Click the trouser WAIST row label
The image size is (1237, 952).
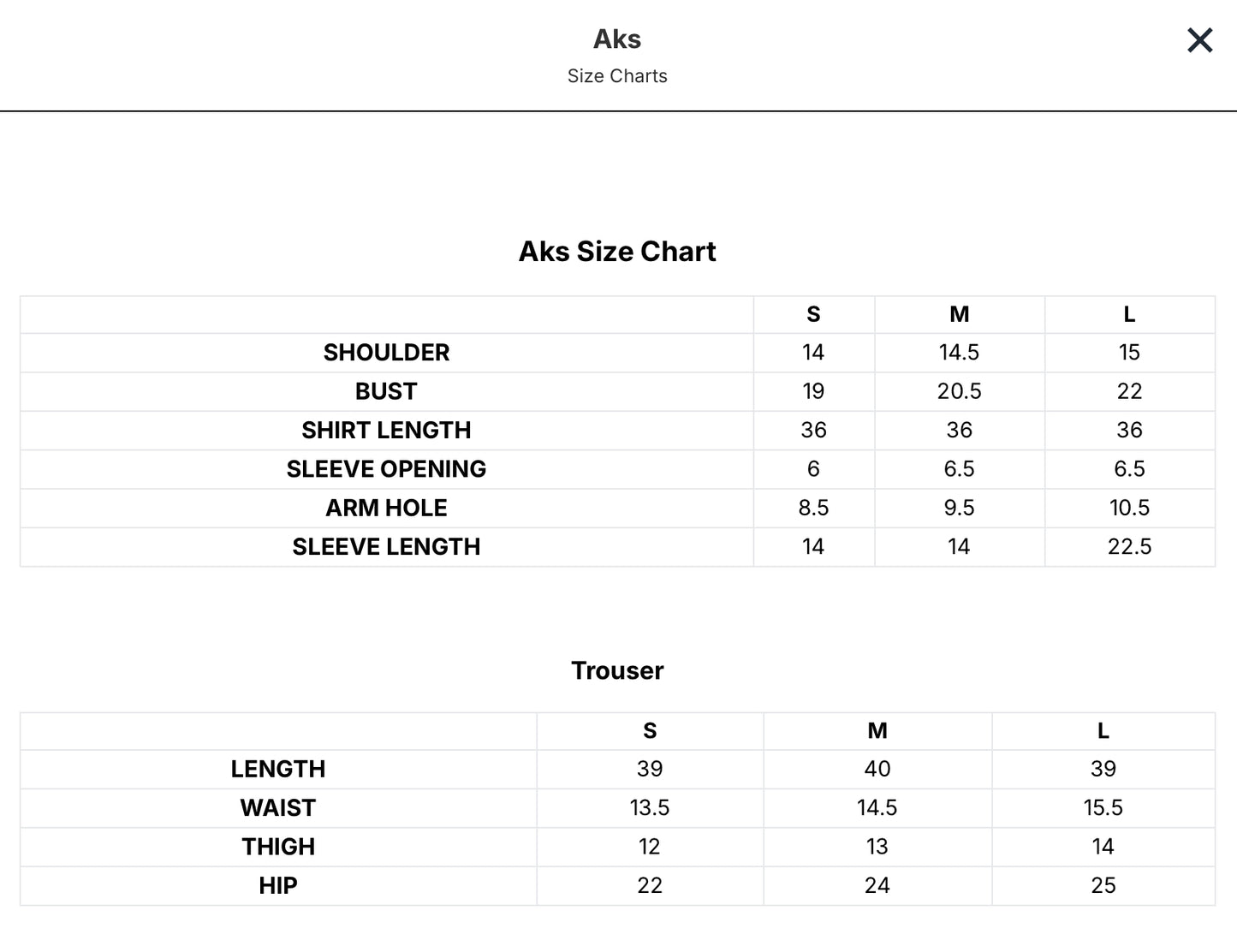point(278,808)
